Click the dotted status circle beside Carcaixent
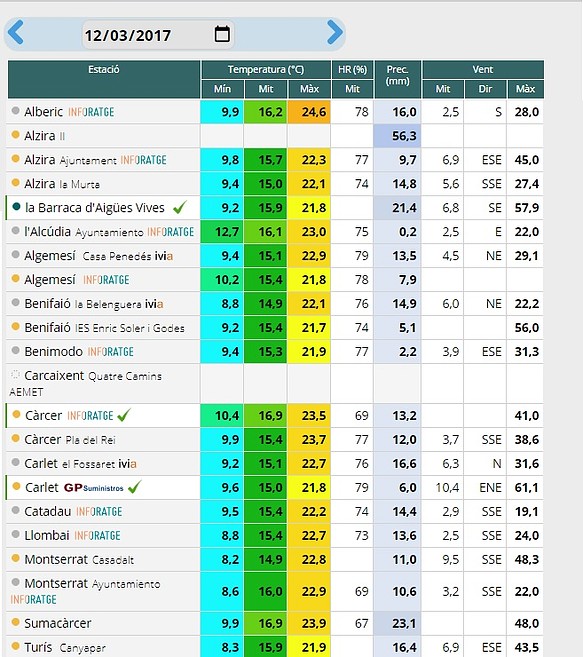The width and height of the screenshot is (583, 657). pyautogui.click(x=16, y=374)
